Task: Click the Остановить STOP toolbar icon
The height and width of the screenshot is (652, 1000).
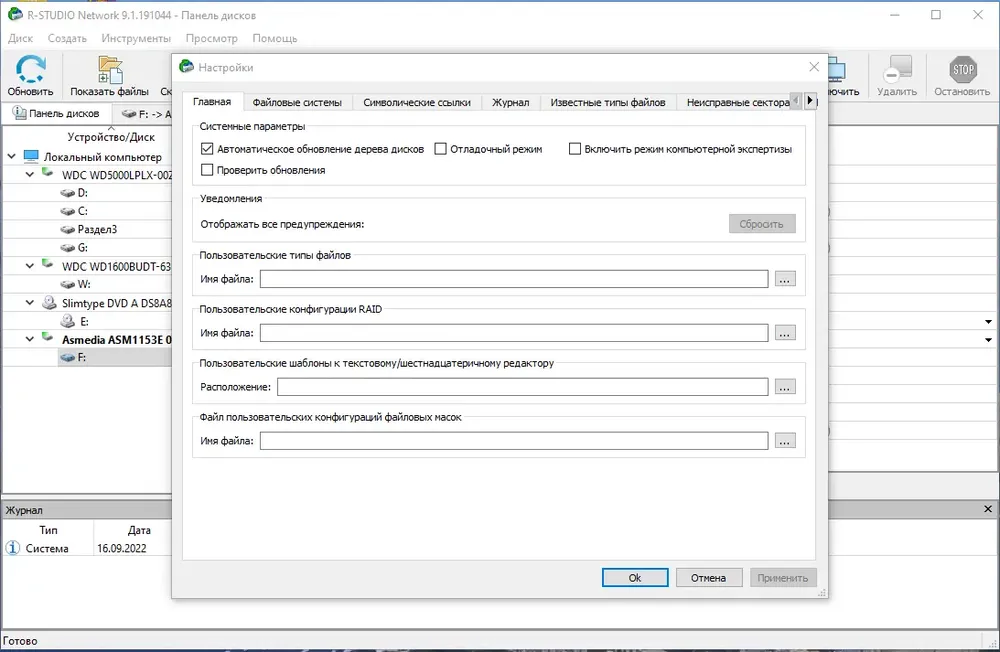Action: coord(963,69)
